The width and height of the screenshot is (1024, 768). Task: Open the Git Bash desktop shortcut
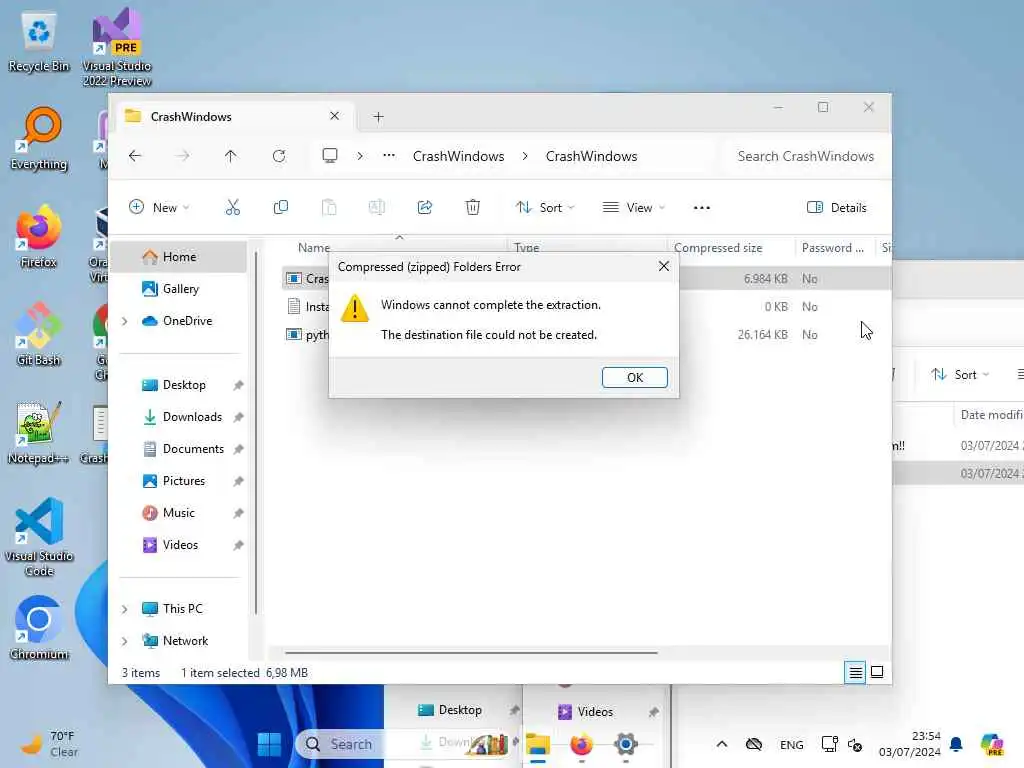39,334
